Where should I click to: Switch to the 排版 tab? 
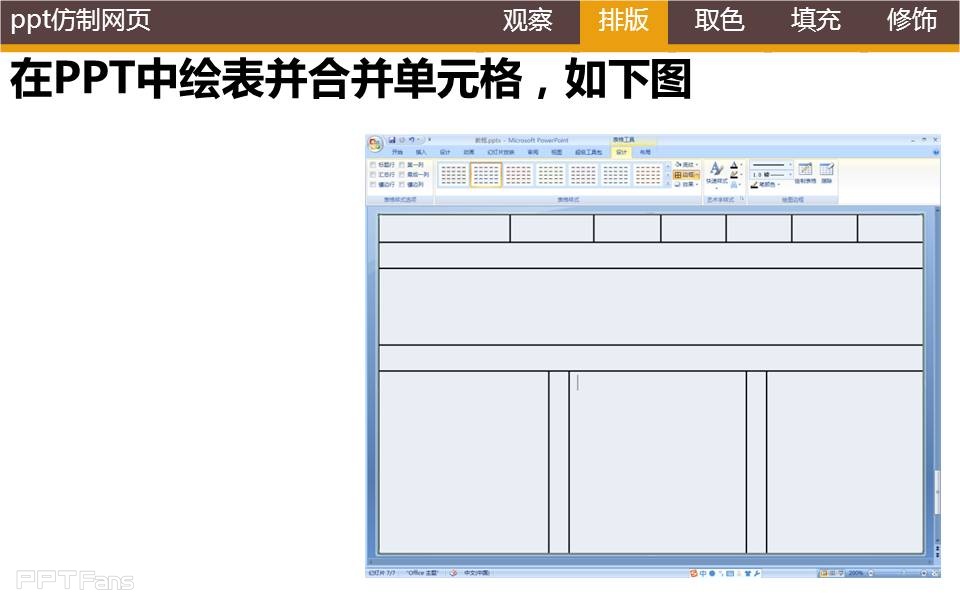(623, 21)
